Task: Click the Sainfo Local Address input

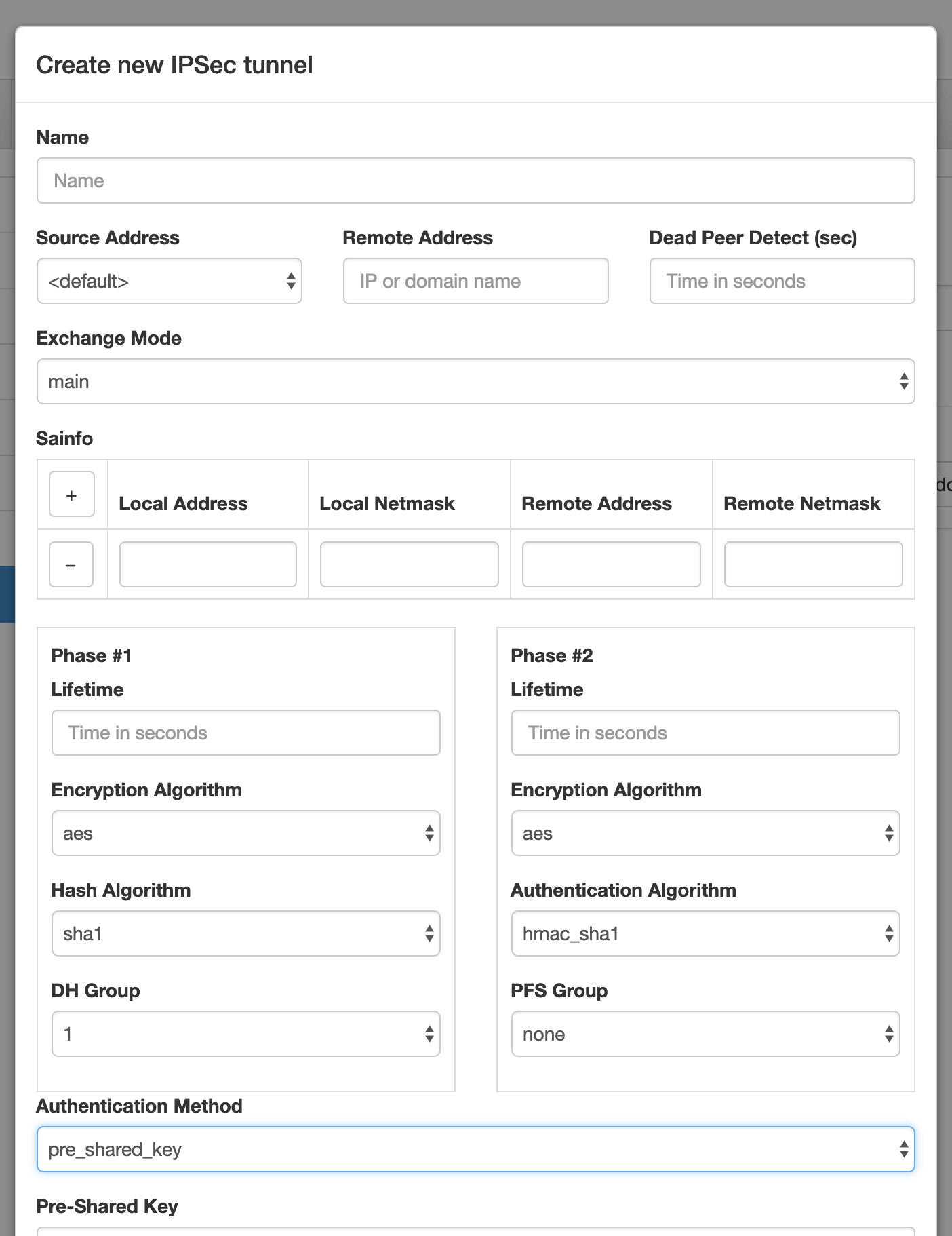Action: click(x=208, y=564)
